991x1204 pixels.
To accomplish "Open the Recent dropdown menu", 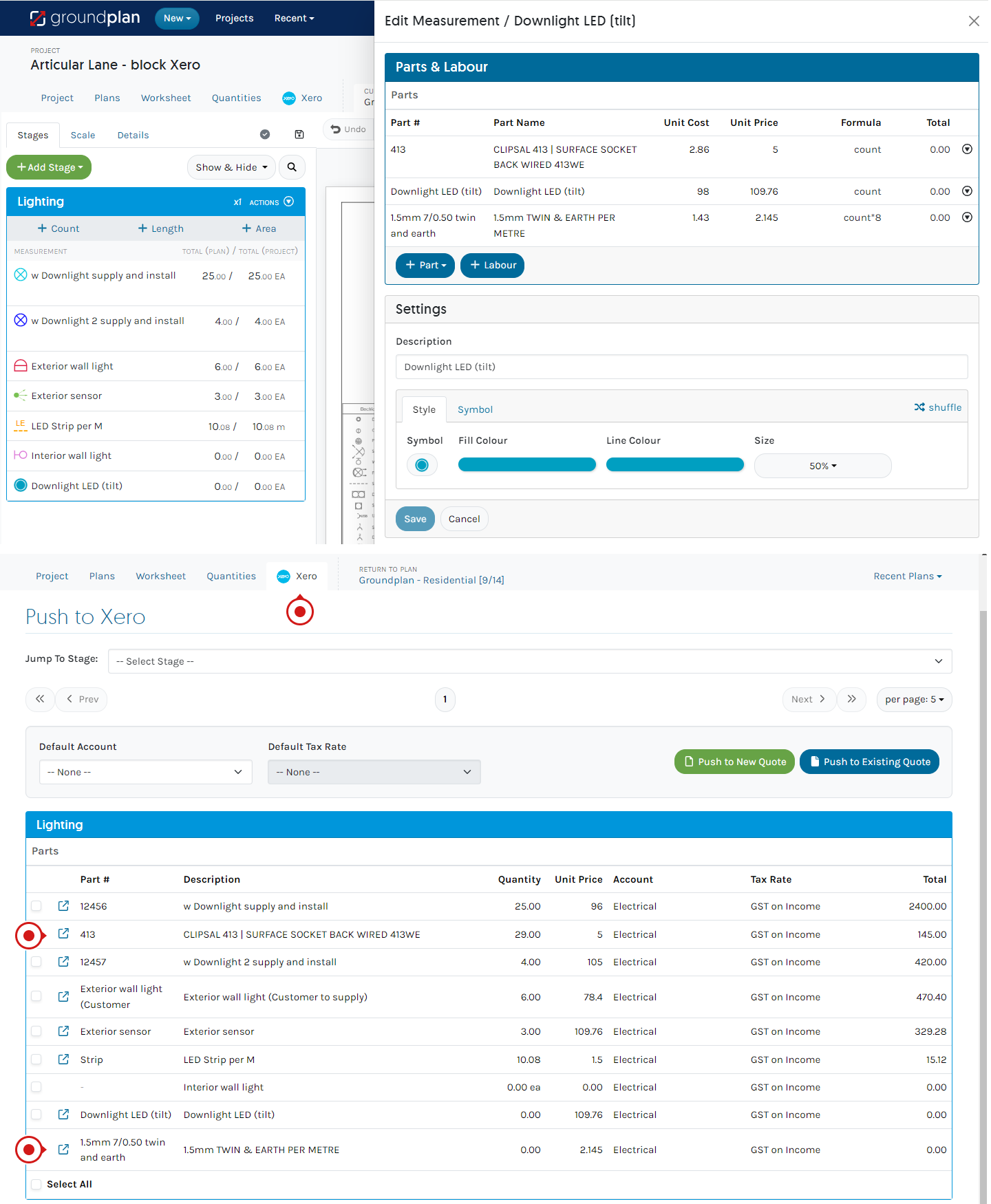I will 294,19.
